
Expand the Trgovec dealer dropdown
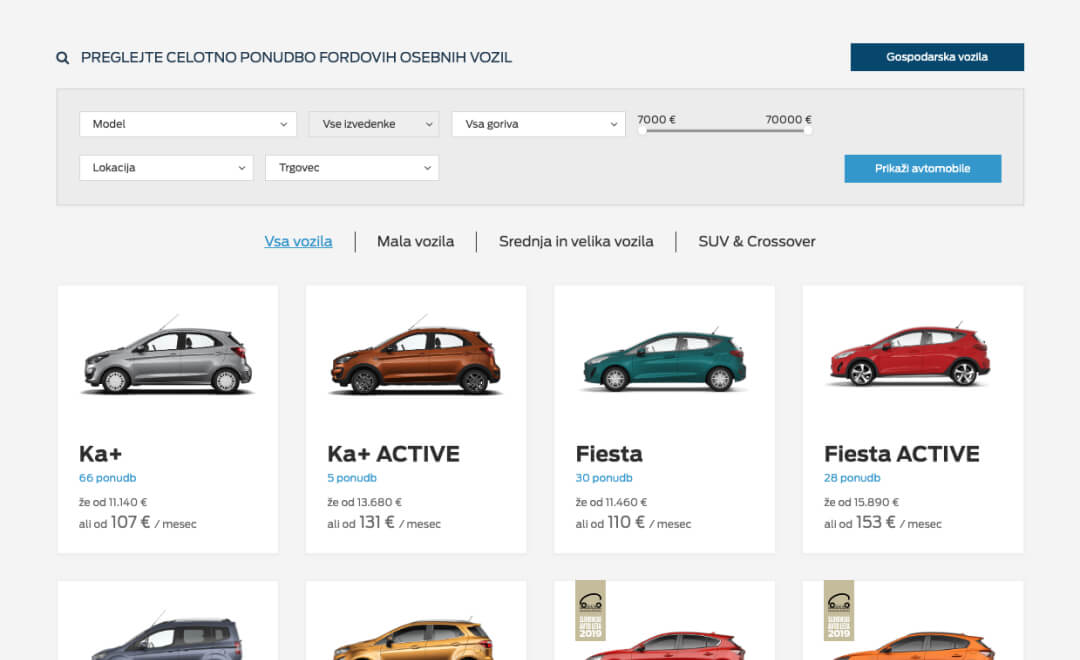351,168
